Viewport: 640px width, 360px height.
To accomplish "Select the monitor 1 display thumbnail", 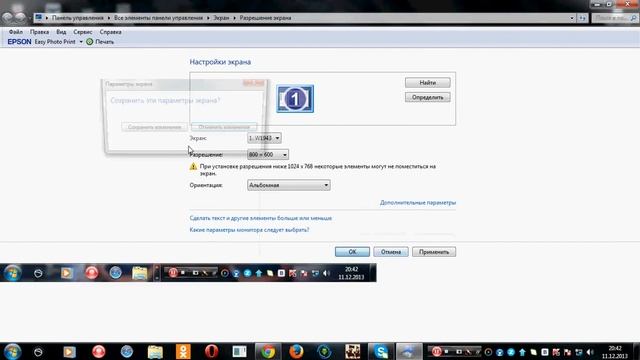I will click(295, 99).
